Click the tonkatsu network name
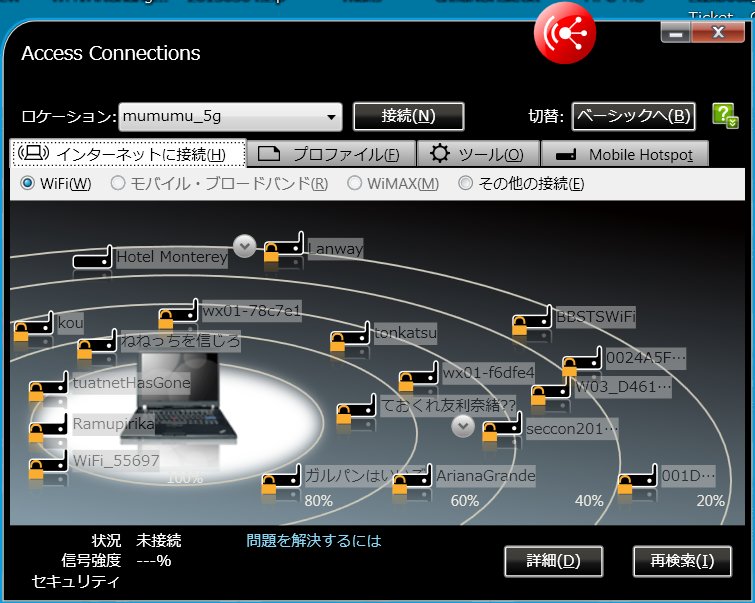755x603 pixels. [406, 333]
